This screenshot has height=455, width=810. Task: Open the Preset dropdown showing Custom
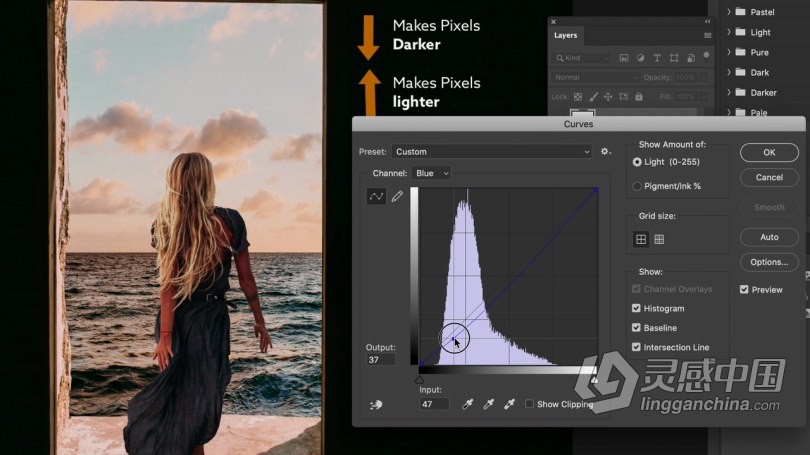click(x=492, y=152)
